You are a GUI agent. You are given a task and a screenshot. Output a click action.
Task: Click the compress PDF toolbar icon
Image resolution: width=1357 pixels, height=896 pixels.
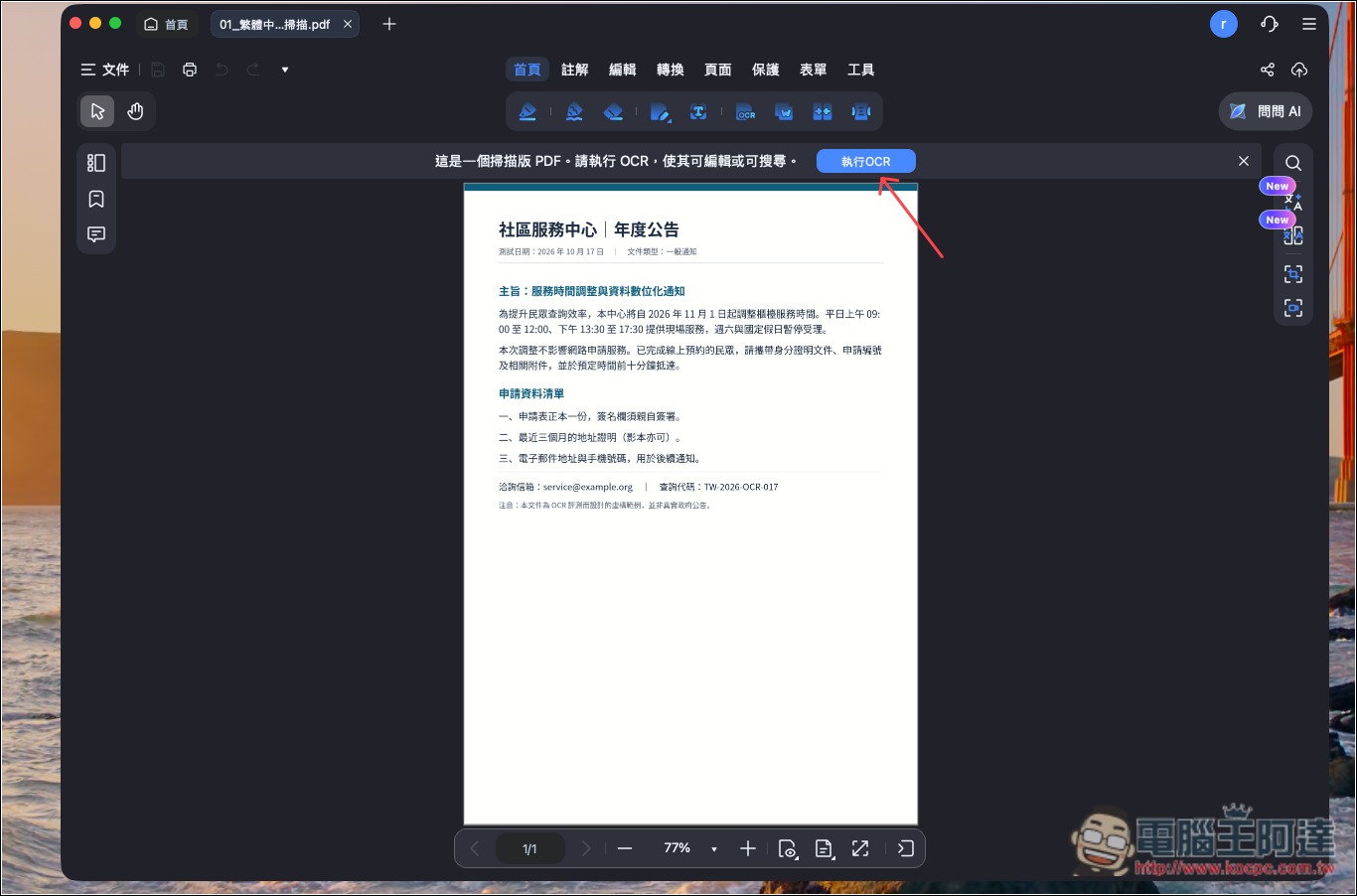pyautogui.click(x=861, y=112)
